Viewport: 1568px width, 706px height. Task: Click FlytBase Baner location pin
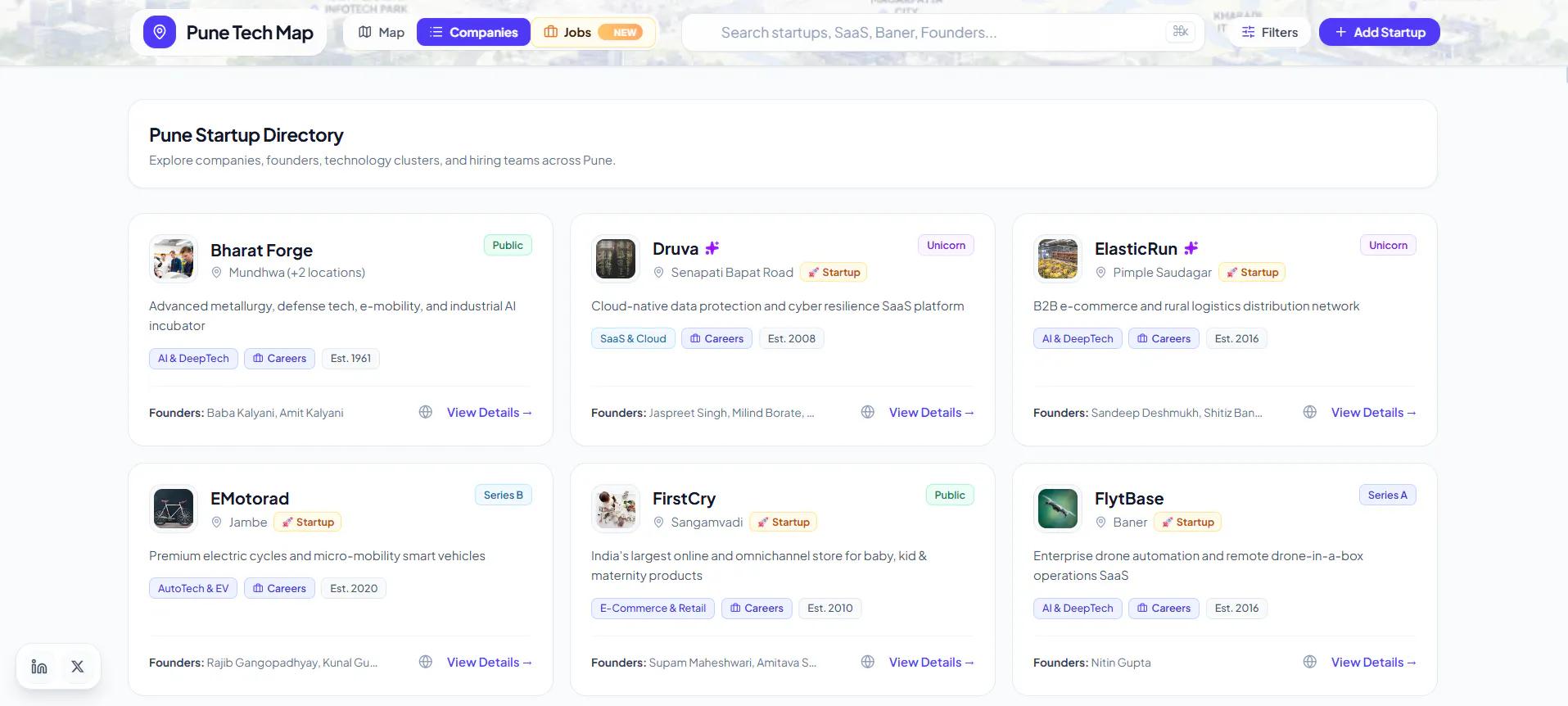1101,523
